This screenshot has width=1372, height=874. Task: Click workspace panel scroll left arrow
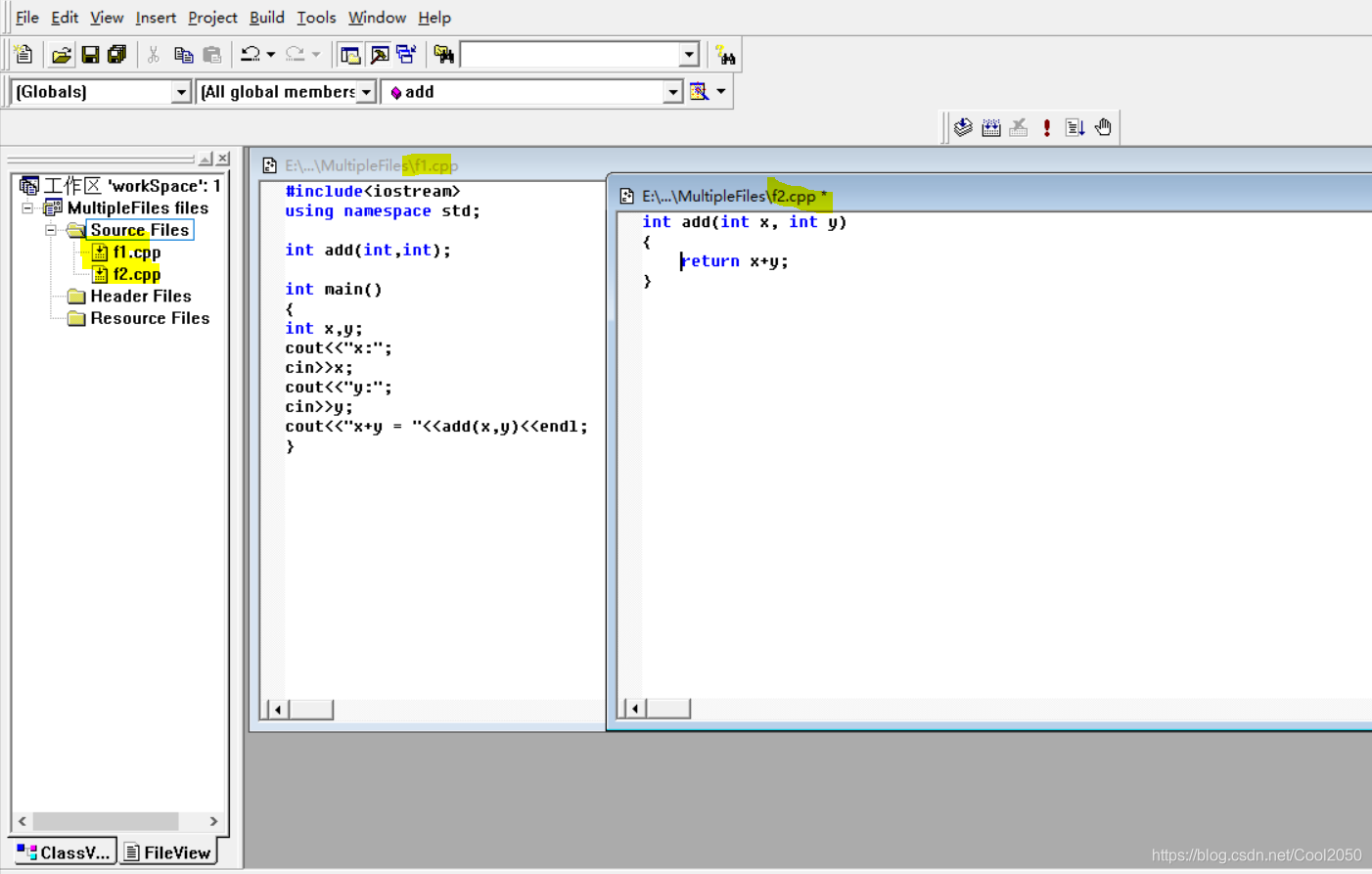point(23,821)
